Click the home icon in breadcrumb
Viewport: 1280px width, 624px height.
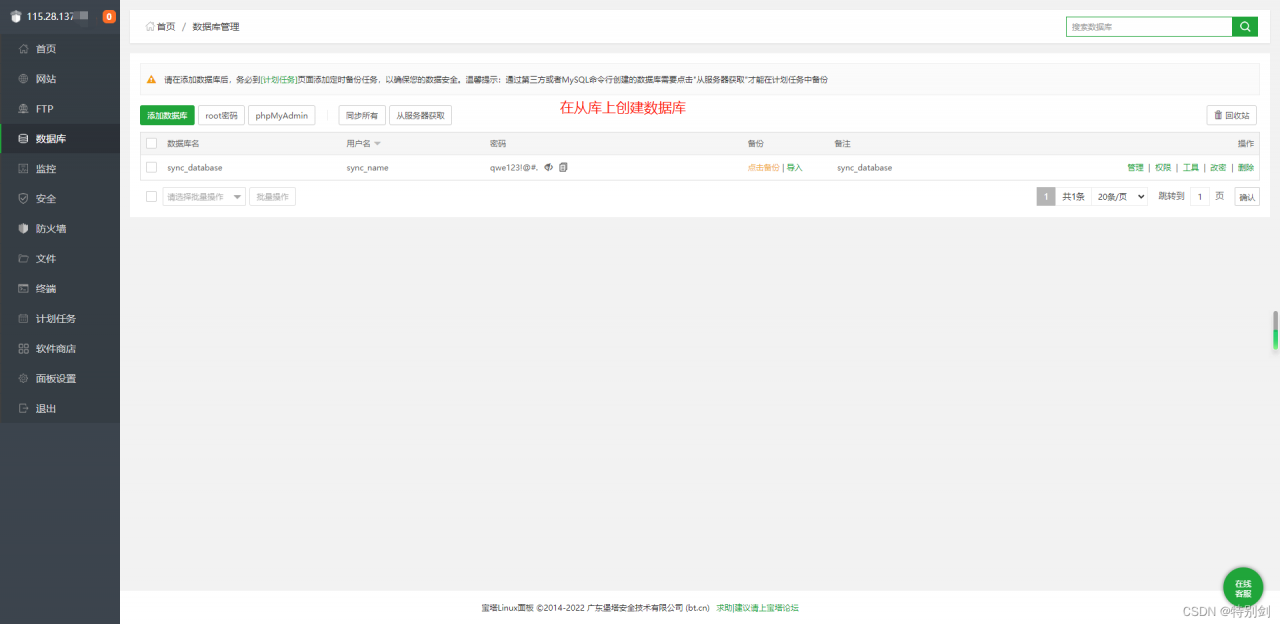tap(150, 27)
